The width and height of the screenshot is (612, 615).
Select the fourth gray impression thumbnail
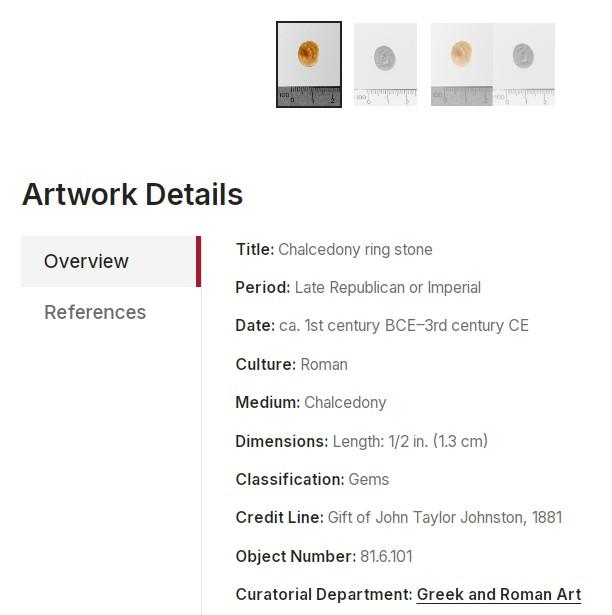[x=524, y=64]
